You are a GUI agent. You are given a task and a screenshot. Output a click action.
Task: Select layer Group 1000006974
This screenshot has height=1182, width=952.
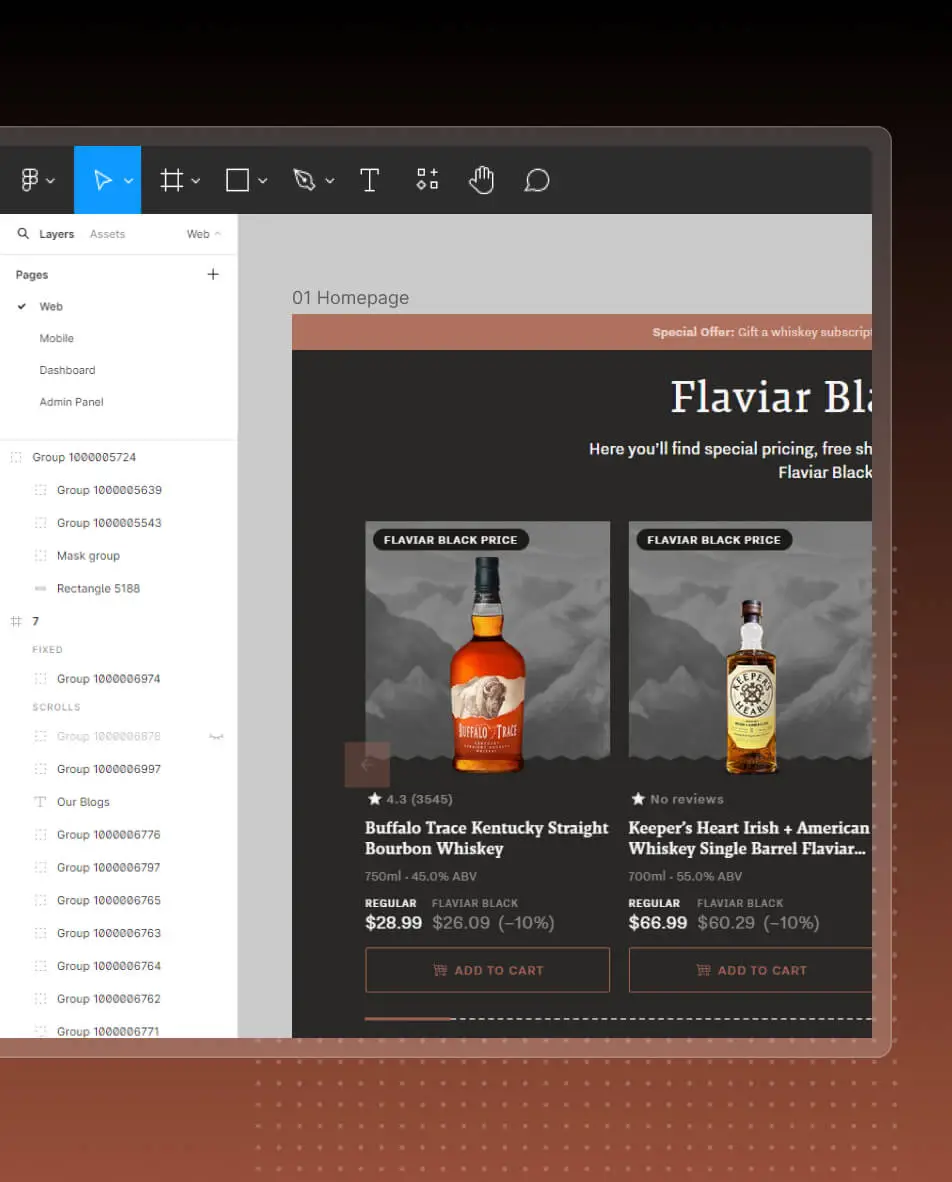point(109,678)
